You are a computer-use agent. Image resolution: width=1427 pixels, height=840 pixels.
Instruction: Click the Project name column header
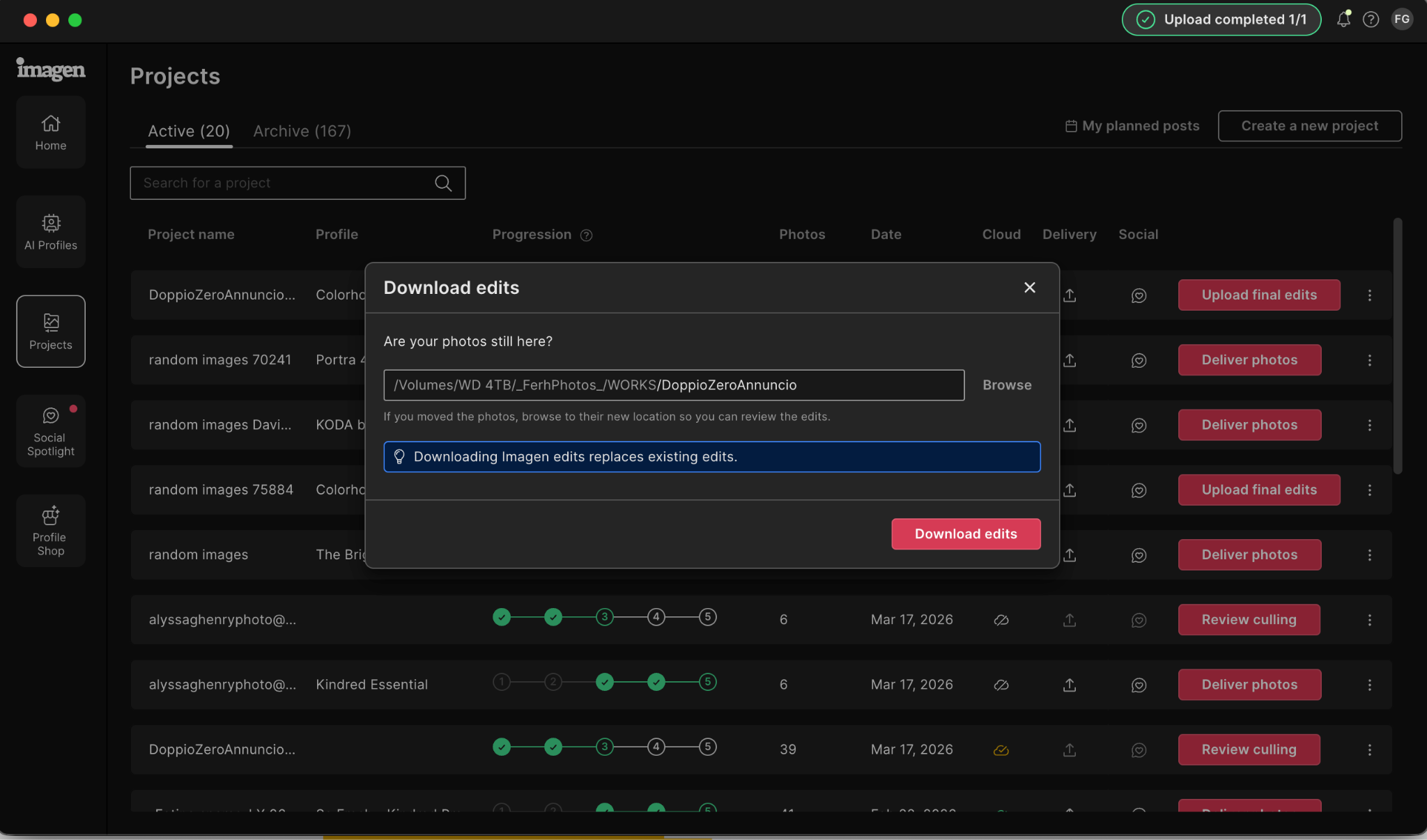191,235
